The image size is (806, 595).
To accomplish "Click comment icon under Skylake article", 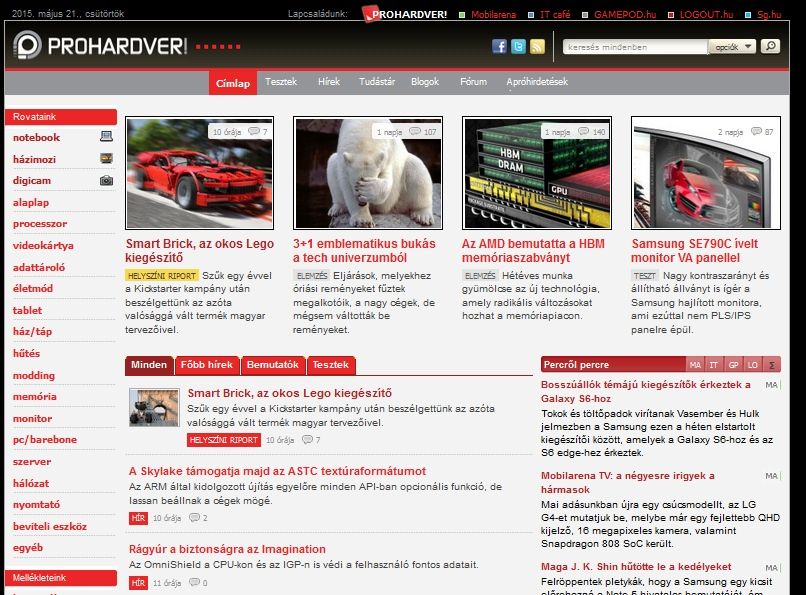I will coord(194,517).
